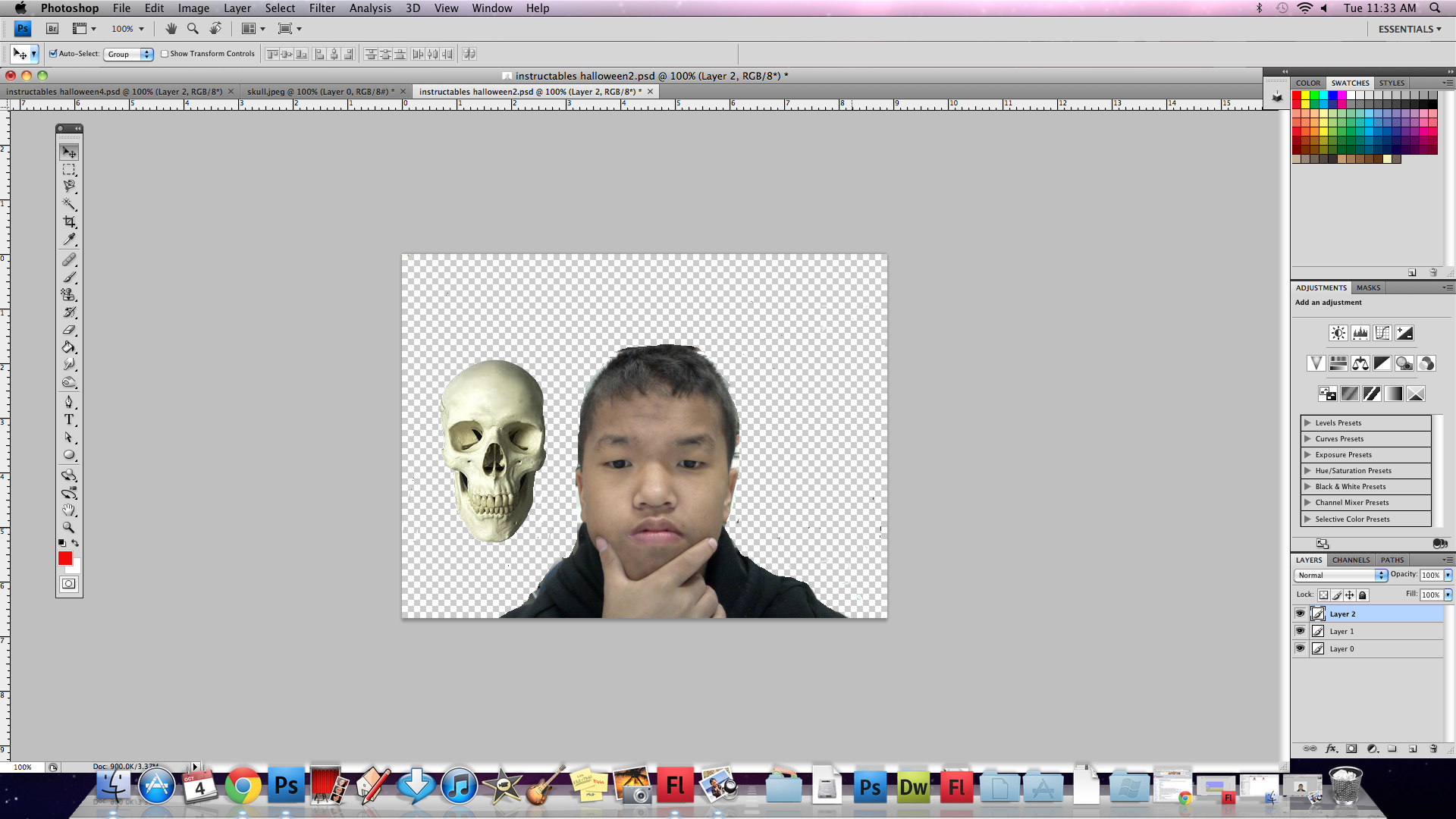Toggle Quick Mask mode
The height and width of the screenshot is (819, 1456).
click(69, 584)
